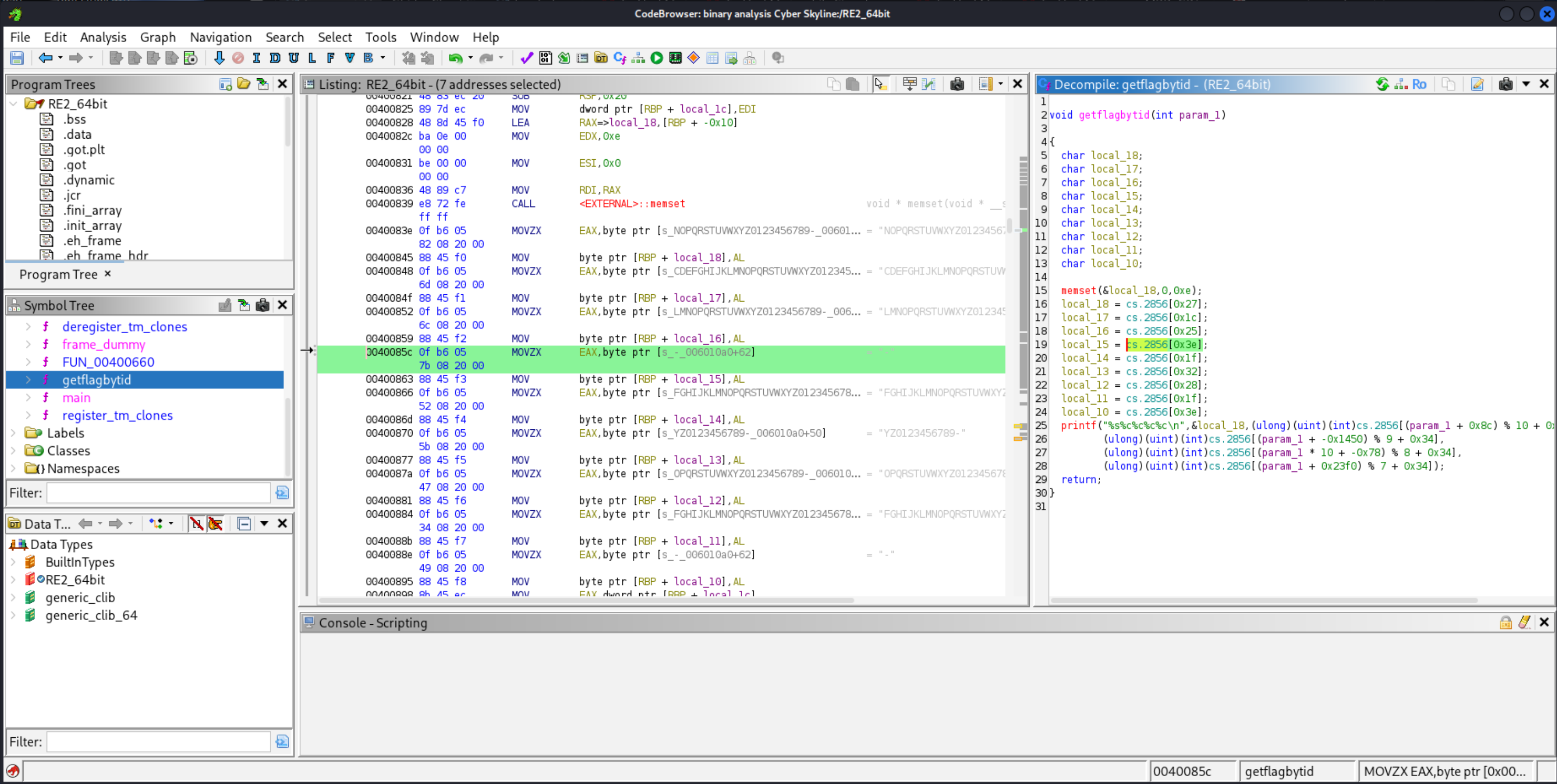Select FUN_00400660 in the Symbol Tree
This screenshot has height=784, width=1557.
108,362
